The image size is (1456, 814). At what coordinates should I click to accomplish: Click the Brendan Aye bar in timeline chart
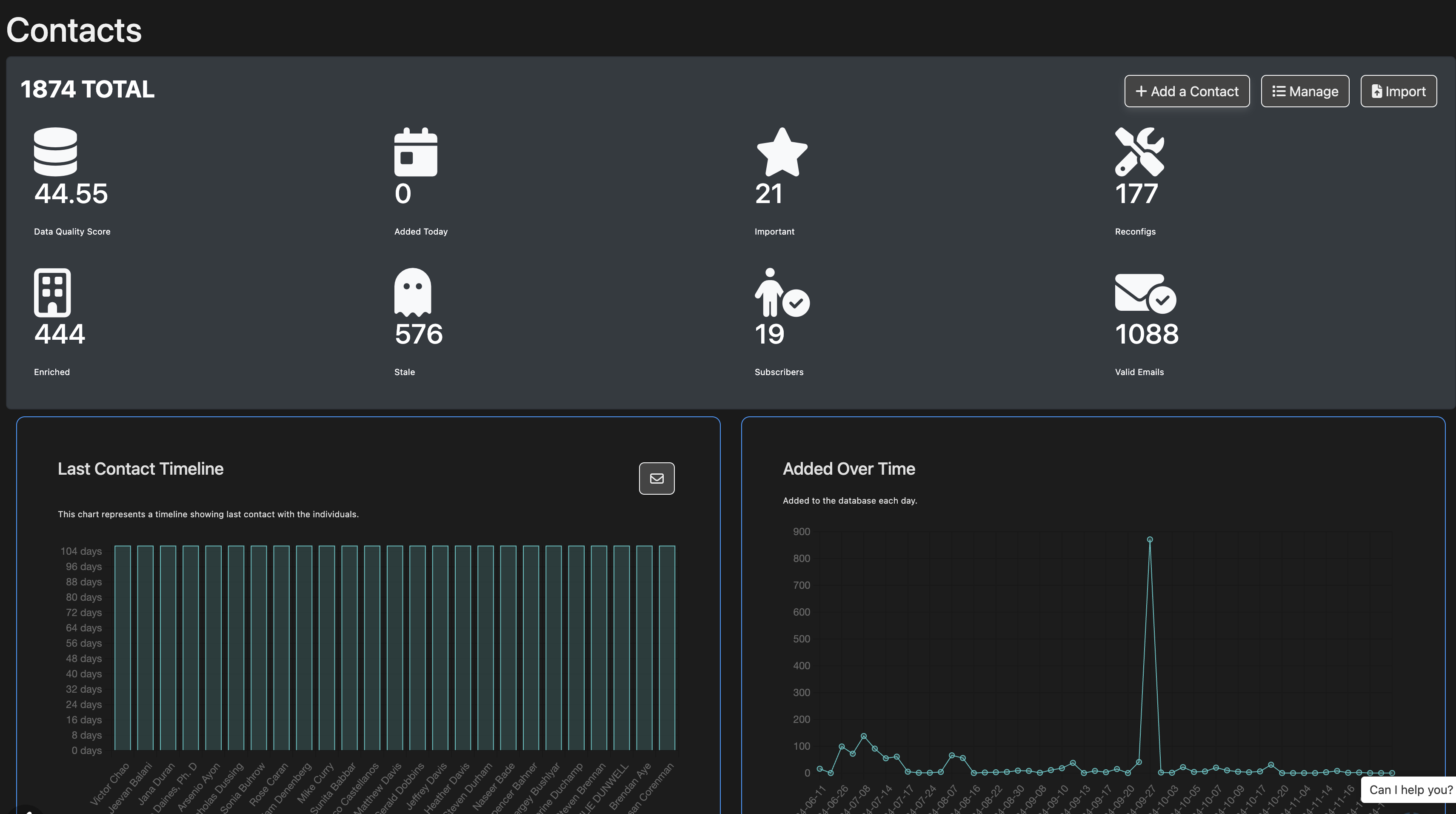tap(644, 648)
